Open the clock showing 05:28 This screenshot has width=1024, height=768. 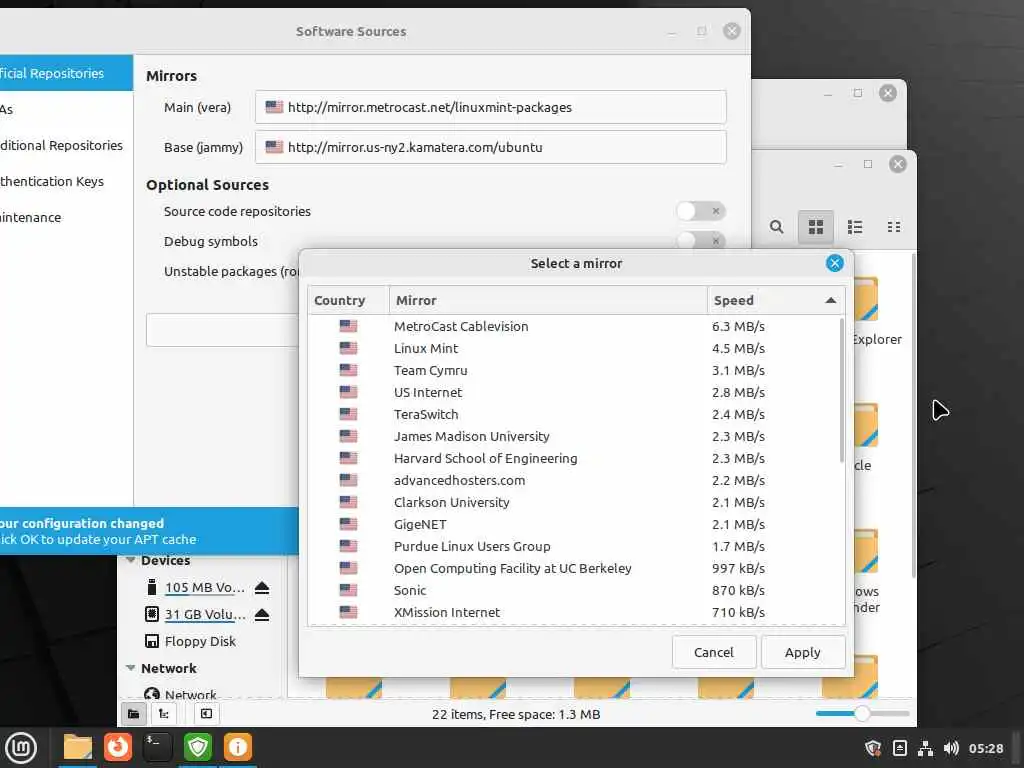point(985,748)
